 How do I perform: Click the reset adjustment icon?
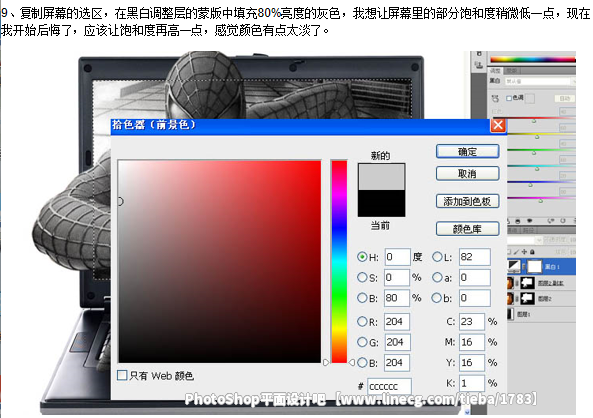click(x=563, y=221)
